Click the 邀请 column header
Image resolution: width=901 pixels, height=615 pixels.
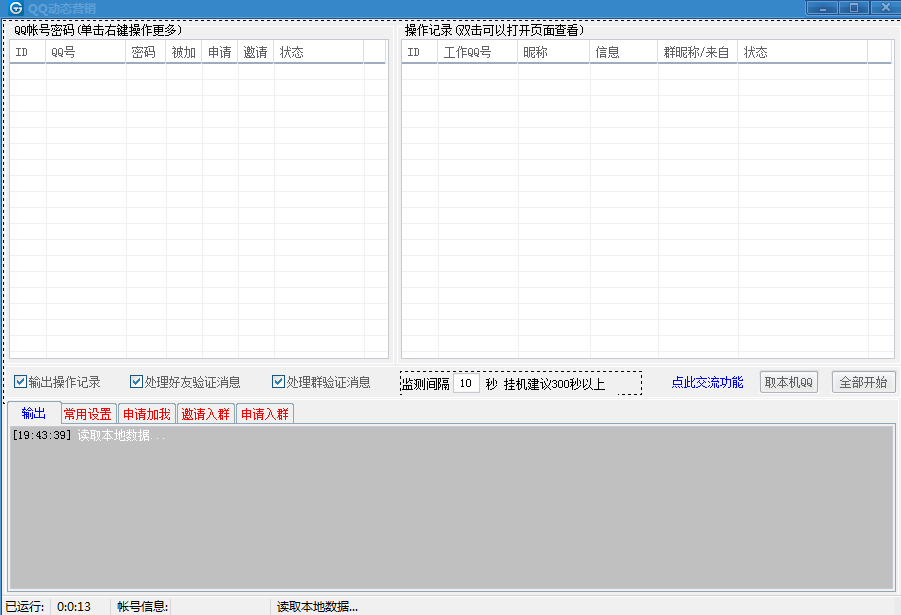click(256, 52)
